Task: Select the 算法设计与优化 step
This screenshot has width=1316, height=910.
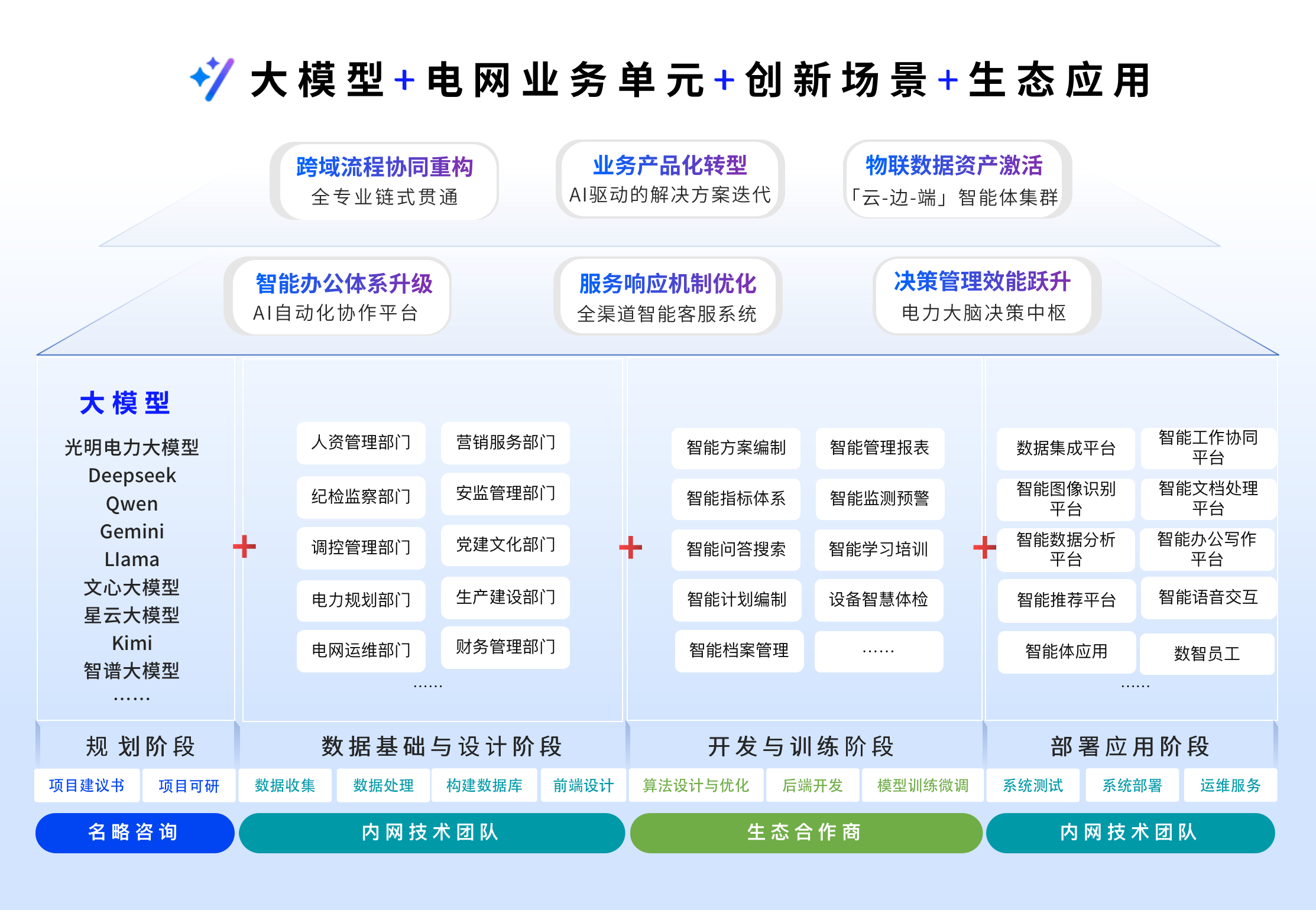Action: tap(696, 785)
